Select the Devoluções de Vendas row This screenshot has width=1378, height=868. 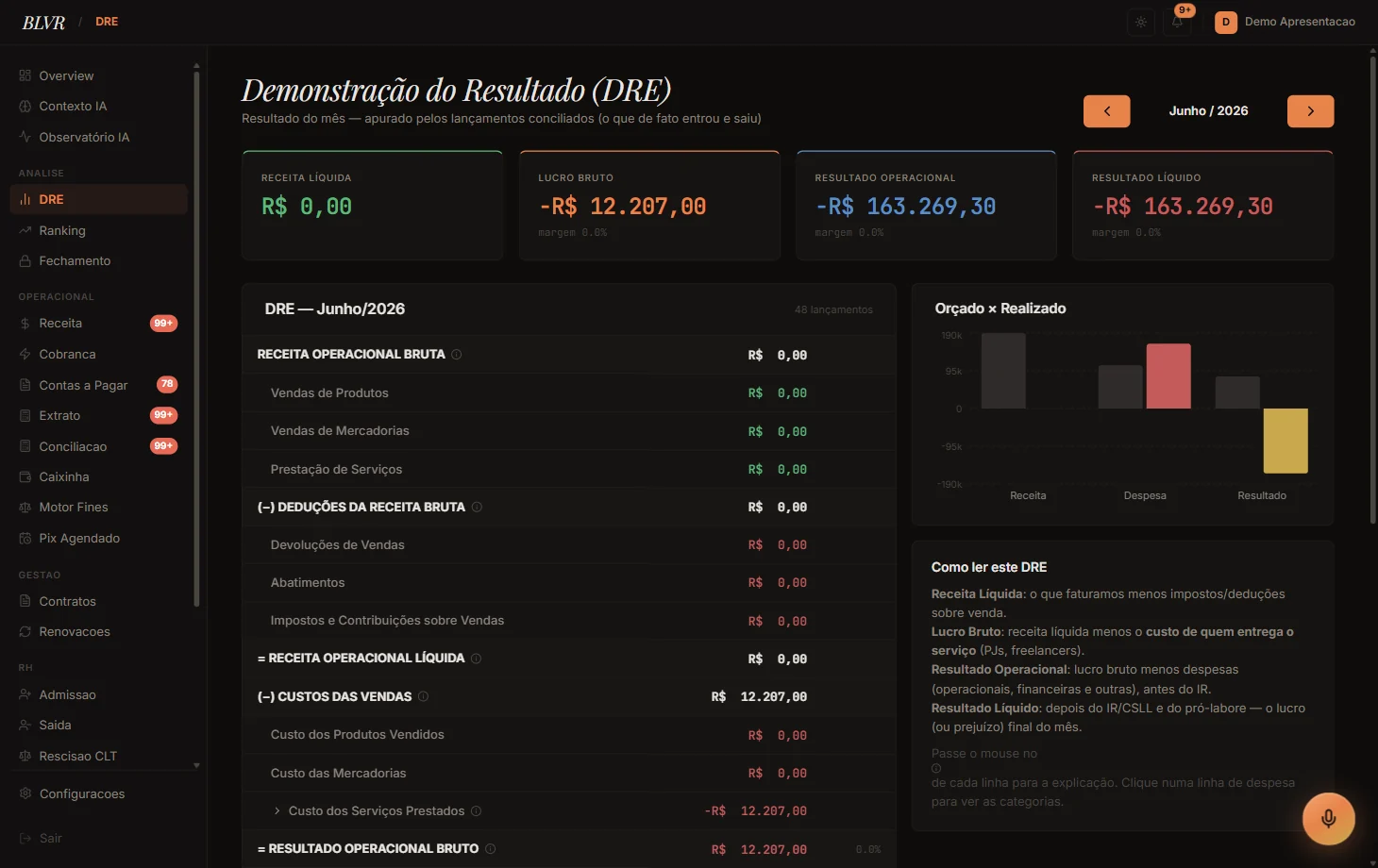[568, 544]
